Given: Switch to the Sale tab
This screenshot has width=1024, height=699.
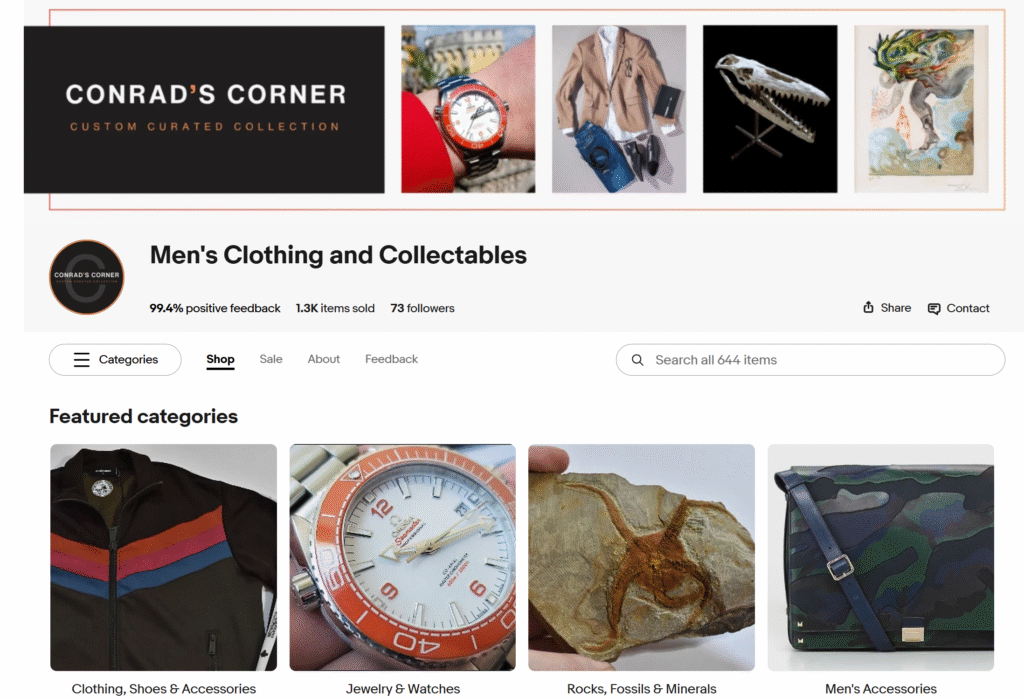Looking at the screenshot, I should (271, 359).
